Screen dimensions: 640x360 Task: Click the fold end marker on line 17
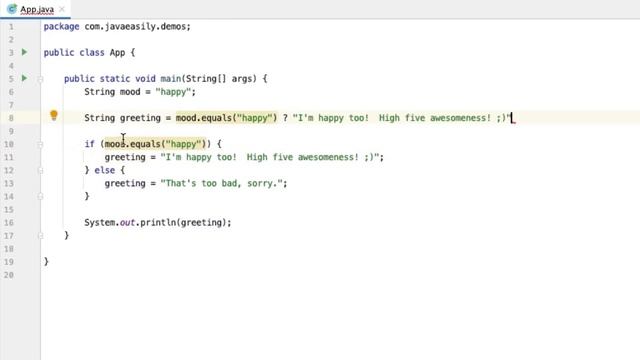click(x=40, y=236)
